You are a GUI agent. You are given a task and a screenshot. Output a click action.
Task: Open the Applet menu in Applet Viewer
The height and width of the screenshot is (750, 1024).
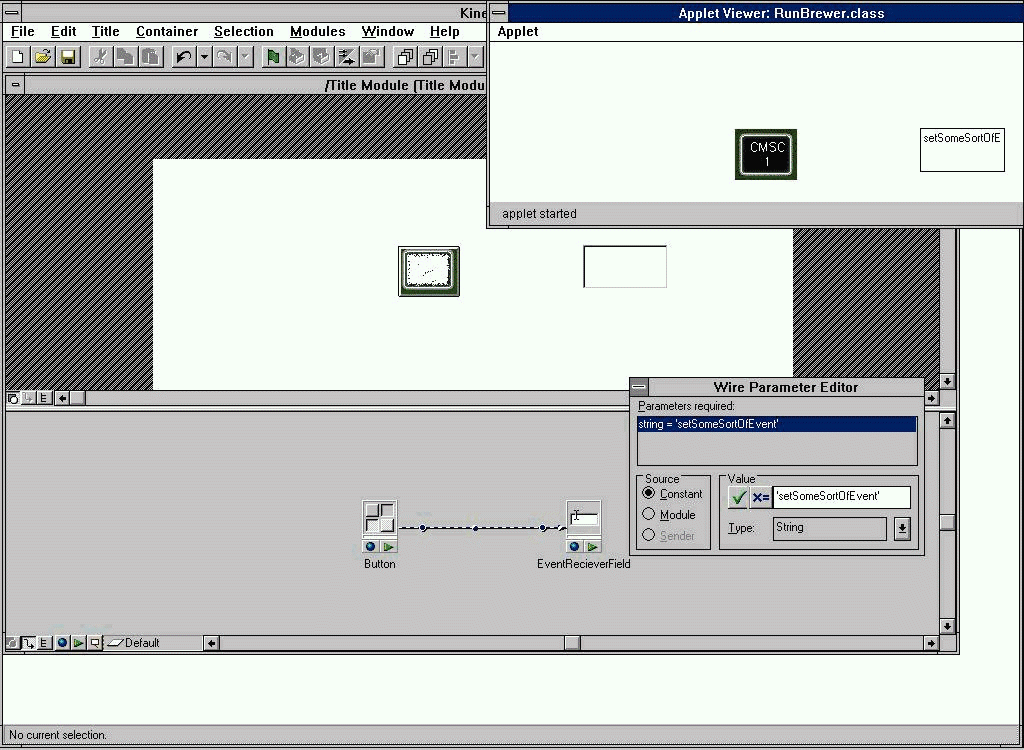[518, 31]
